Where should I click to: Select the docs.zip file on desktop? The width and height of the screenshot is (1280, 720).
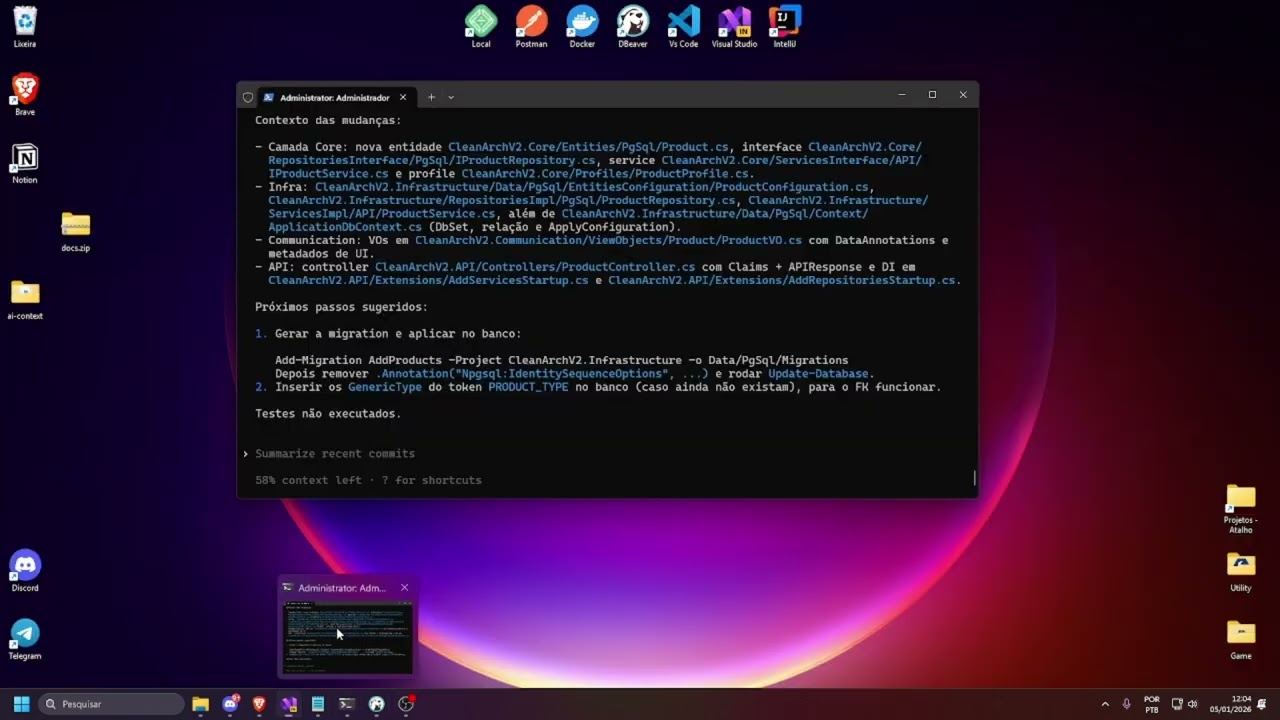[76, 231]
